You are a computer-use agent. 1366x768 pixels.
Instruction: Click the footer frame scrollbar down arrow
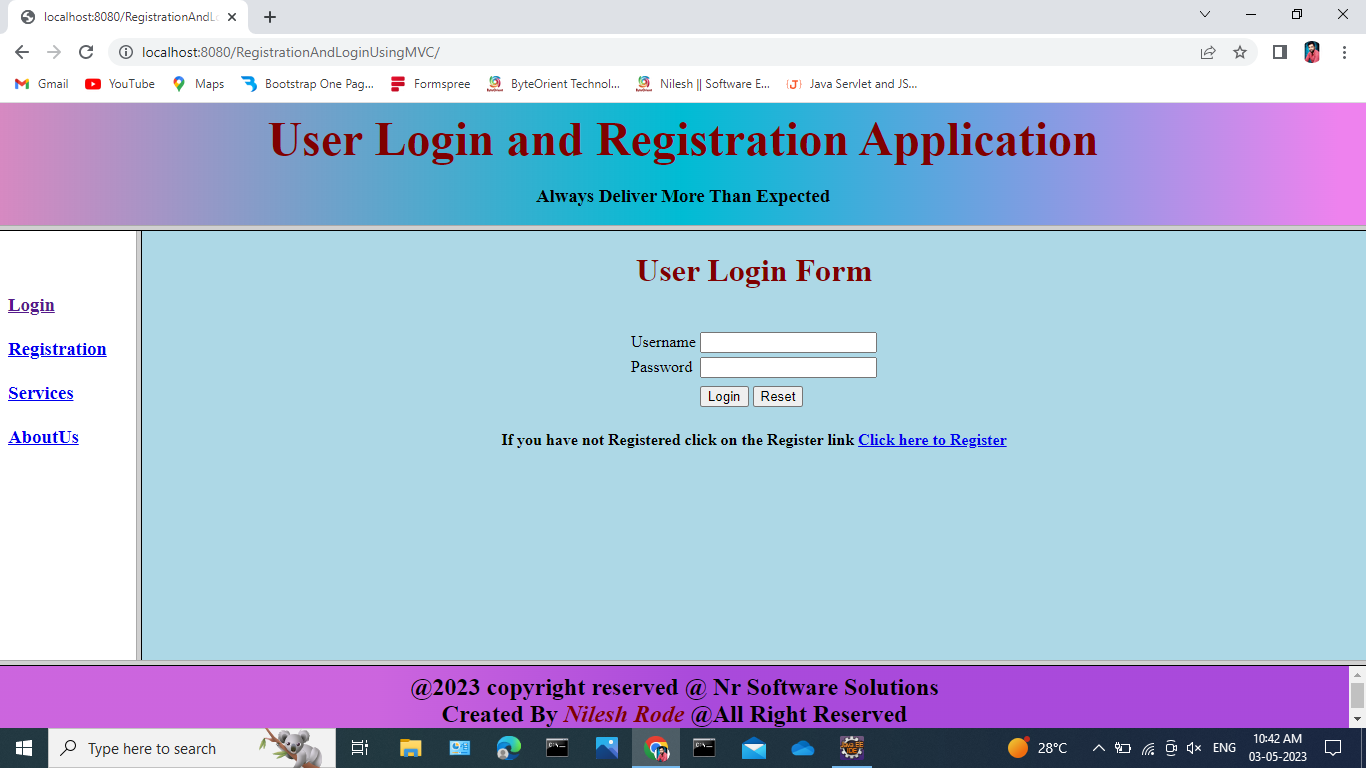coord(1357,719)
